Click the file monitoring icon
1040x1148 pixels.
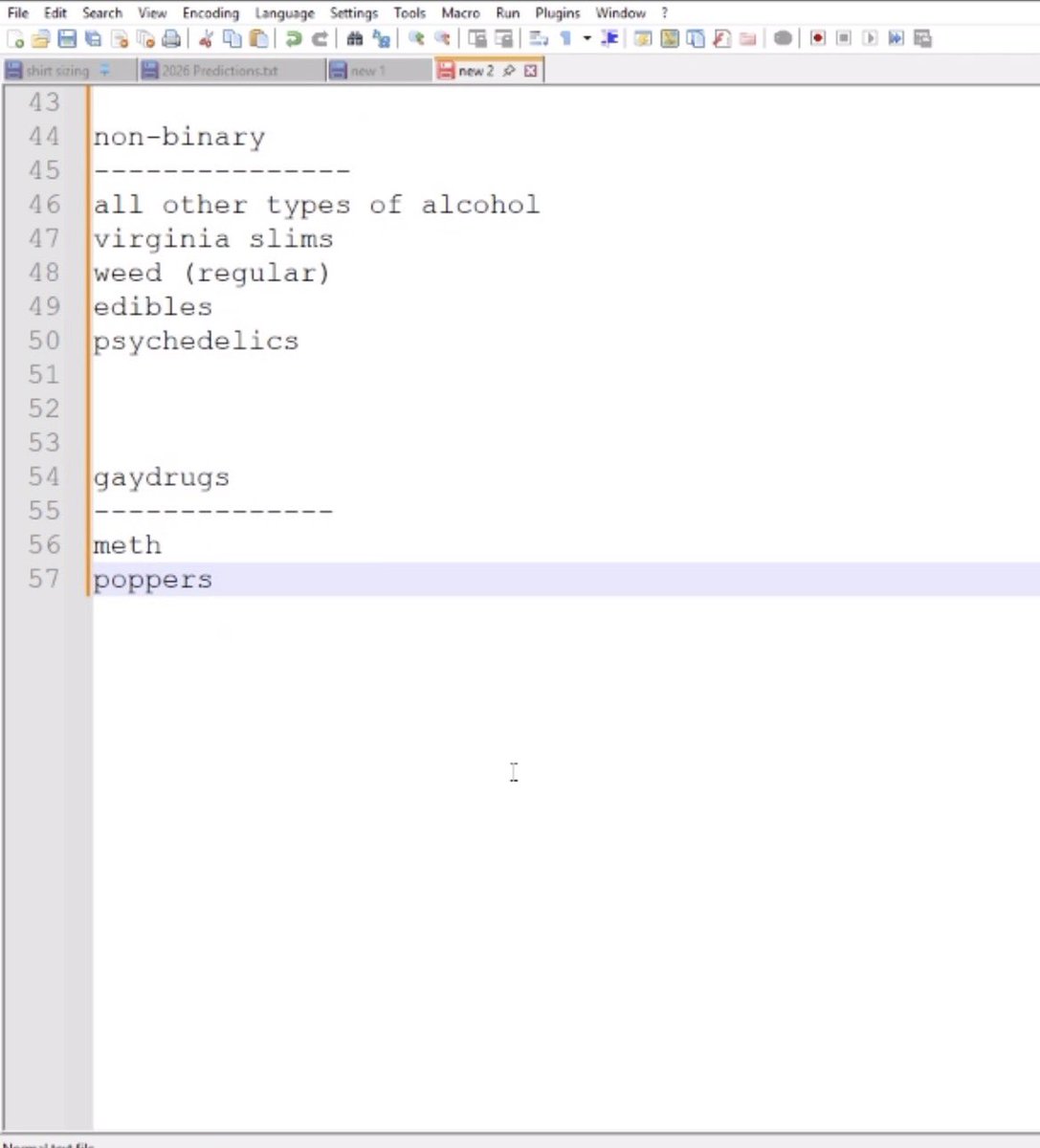pos(783,39)
